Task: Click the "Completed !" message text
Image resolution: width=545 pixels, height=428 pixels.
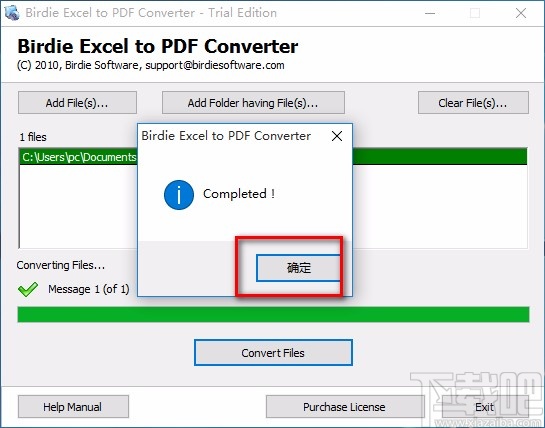Action: point(239,194)
